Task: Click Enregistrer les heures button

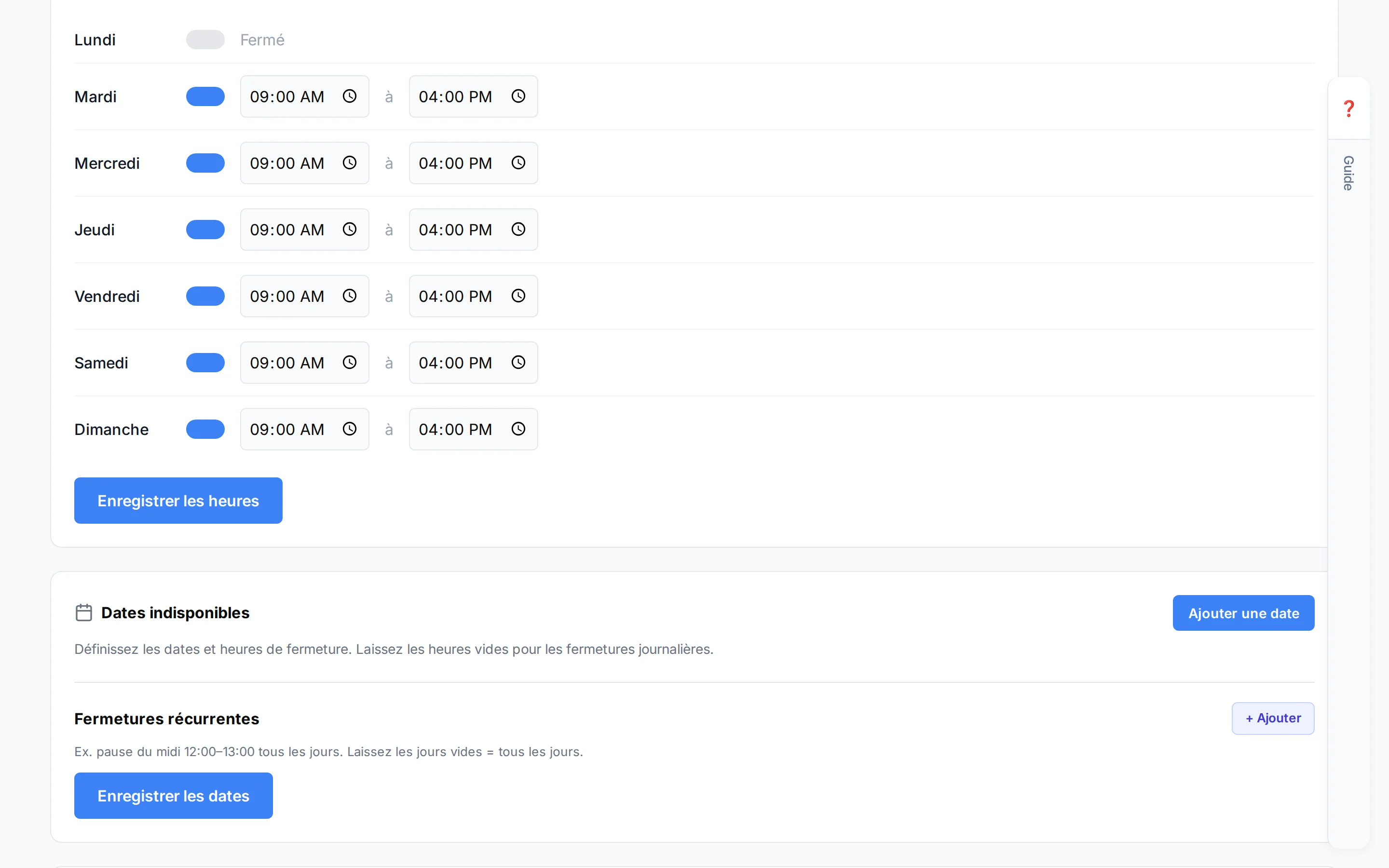Action: pyautogui.click(x=178, y=501)
